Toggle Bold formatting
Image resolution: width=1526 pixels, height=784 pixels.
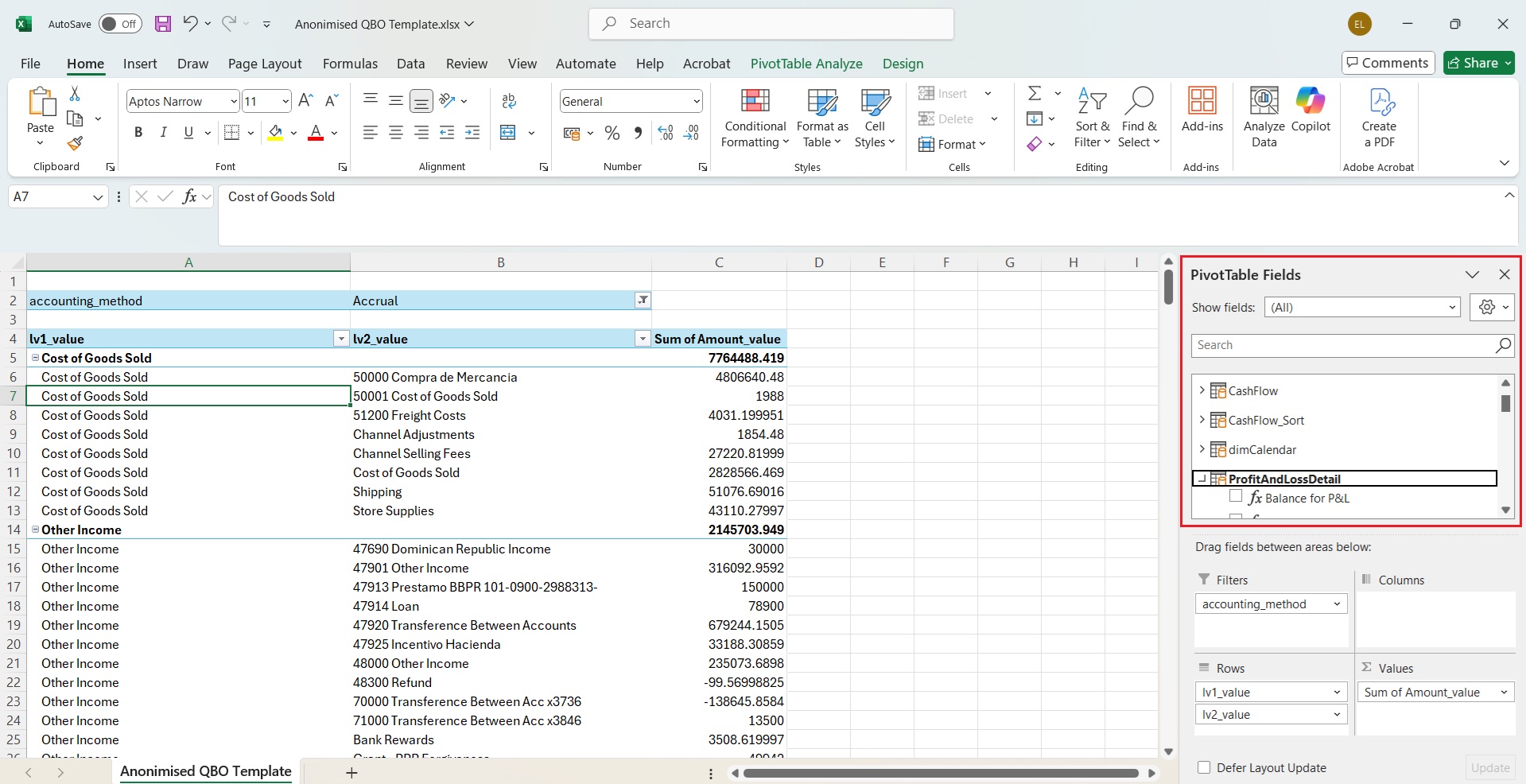click(x=138, y=132)
